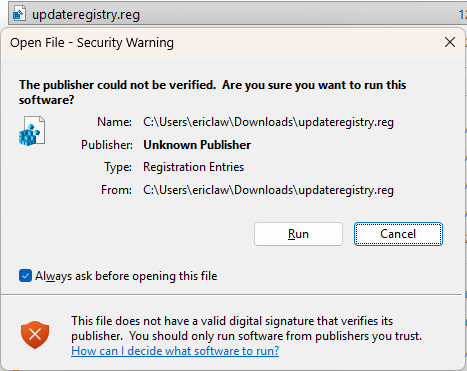This screenshot has width=467, height=371.
Task: Click 'Unknown Publisher' text
Action: coord(197,145)
